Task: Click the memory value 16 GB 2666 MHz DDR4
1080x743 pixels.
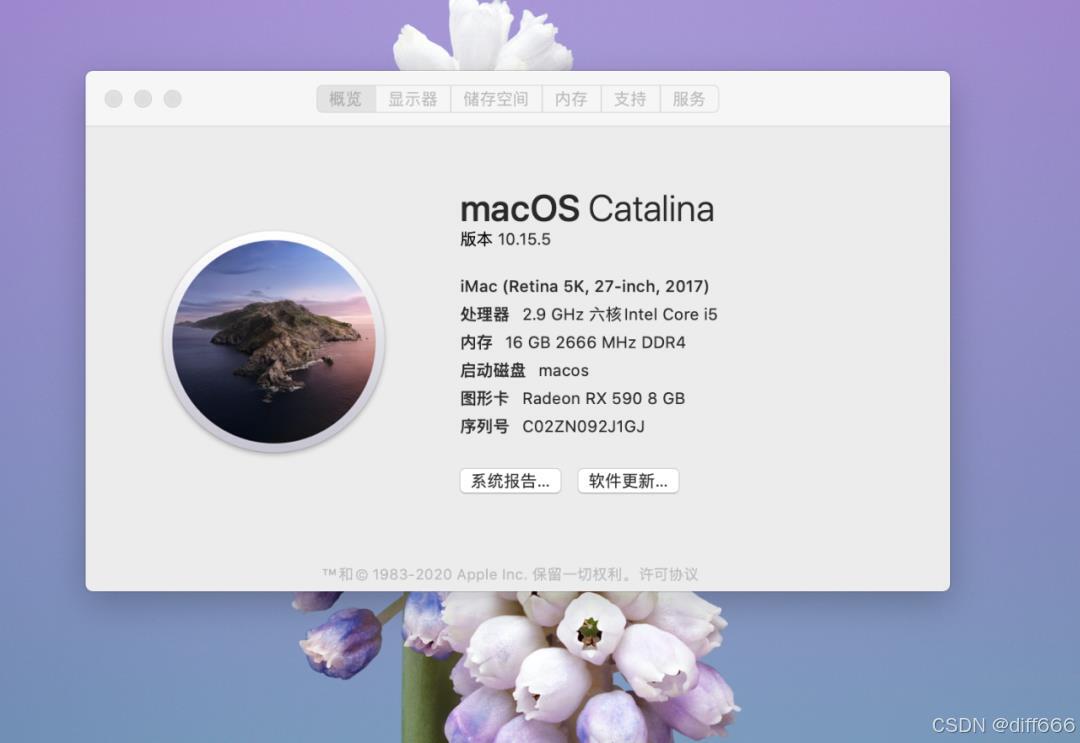Action: 595,342
